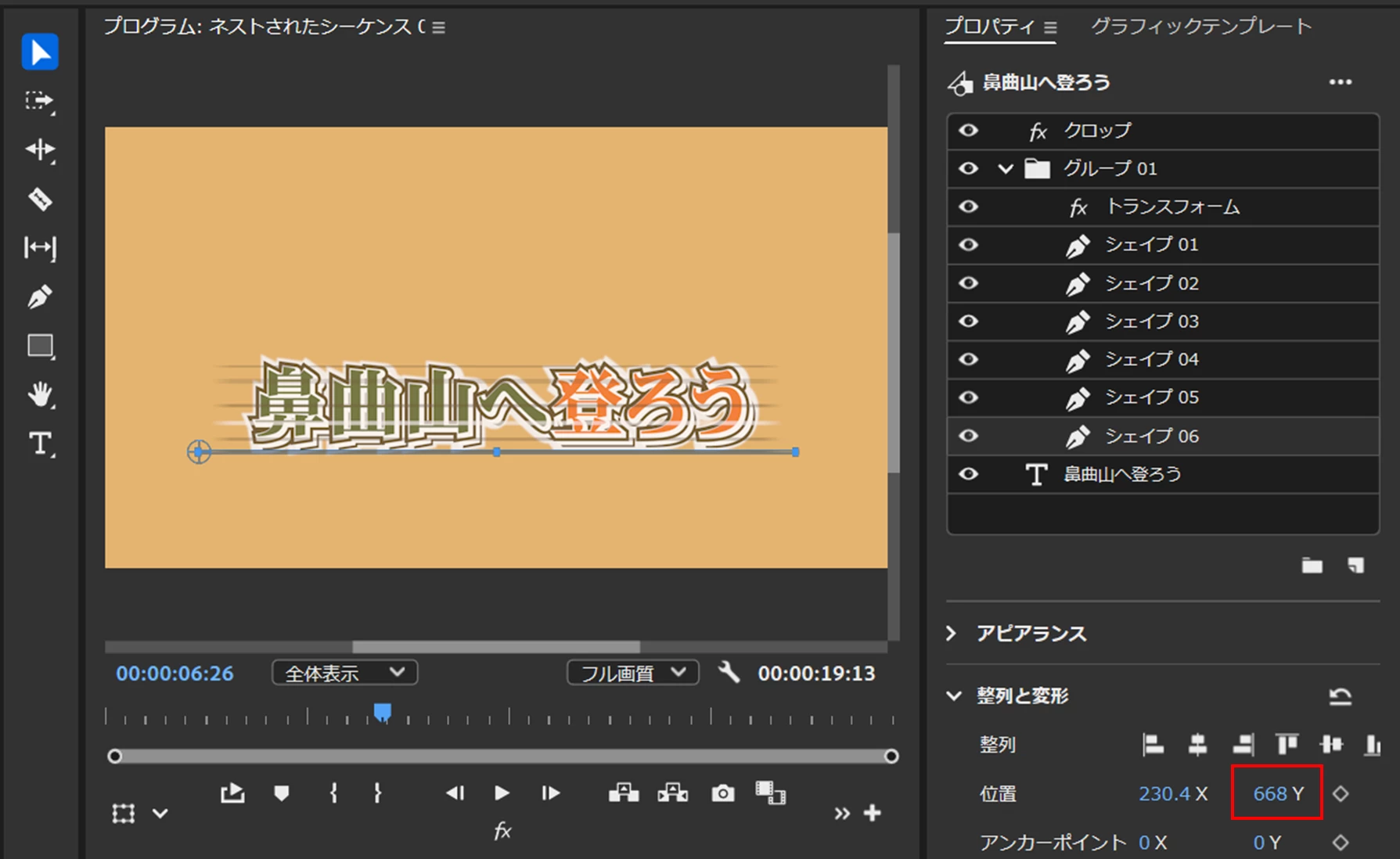
Task: Select the Rectangle shape tool
Action: 41,347
